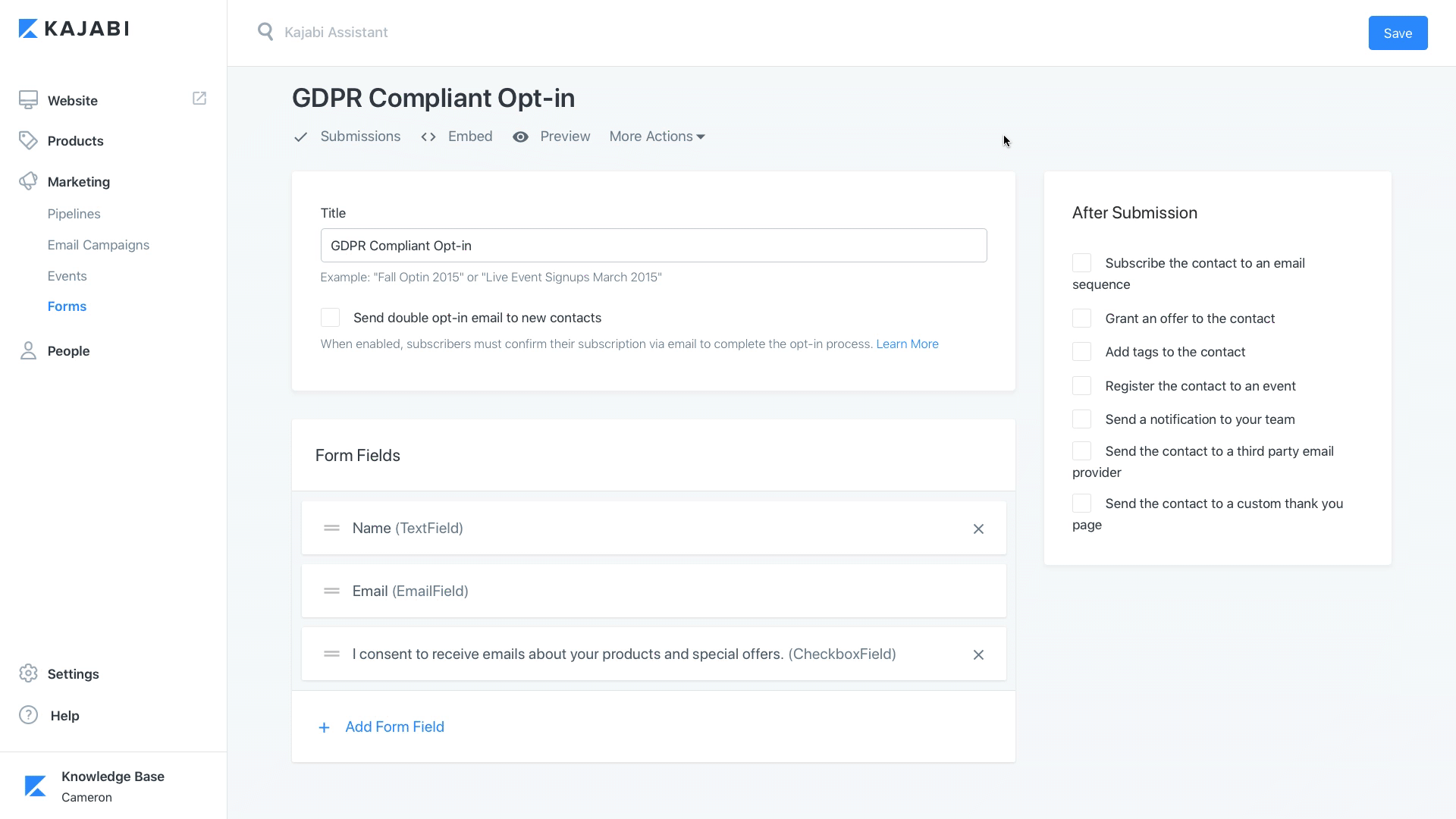Viewport: 1456px width, 819px height.
Task: Enable double opt-in email checkbox
Action: [330, 318]
